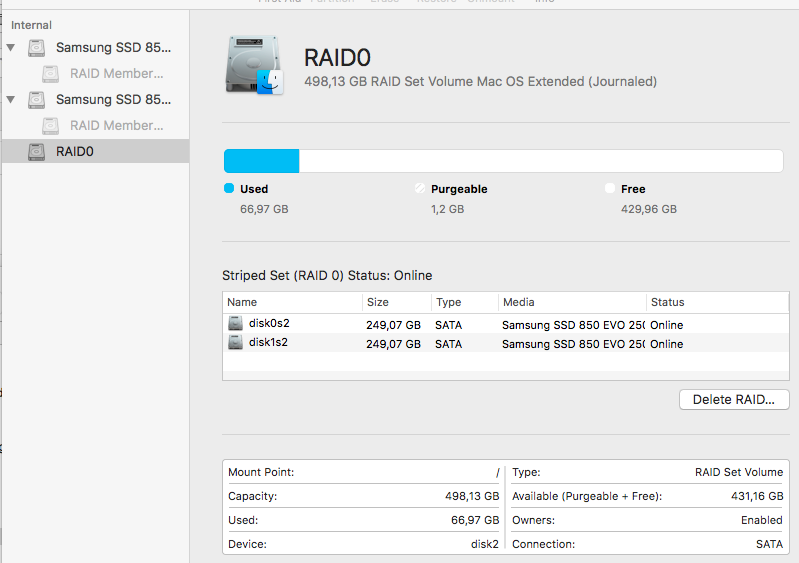Click the blue used portion of the storage bar
The image size is (799, 563).
[261, 161]
